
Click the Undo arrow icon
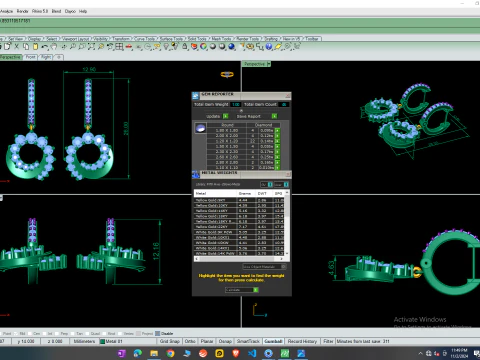point(44,47)
